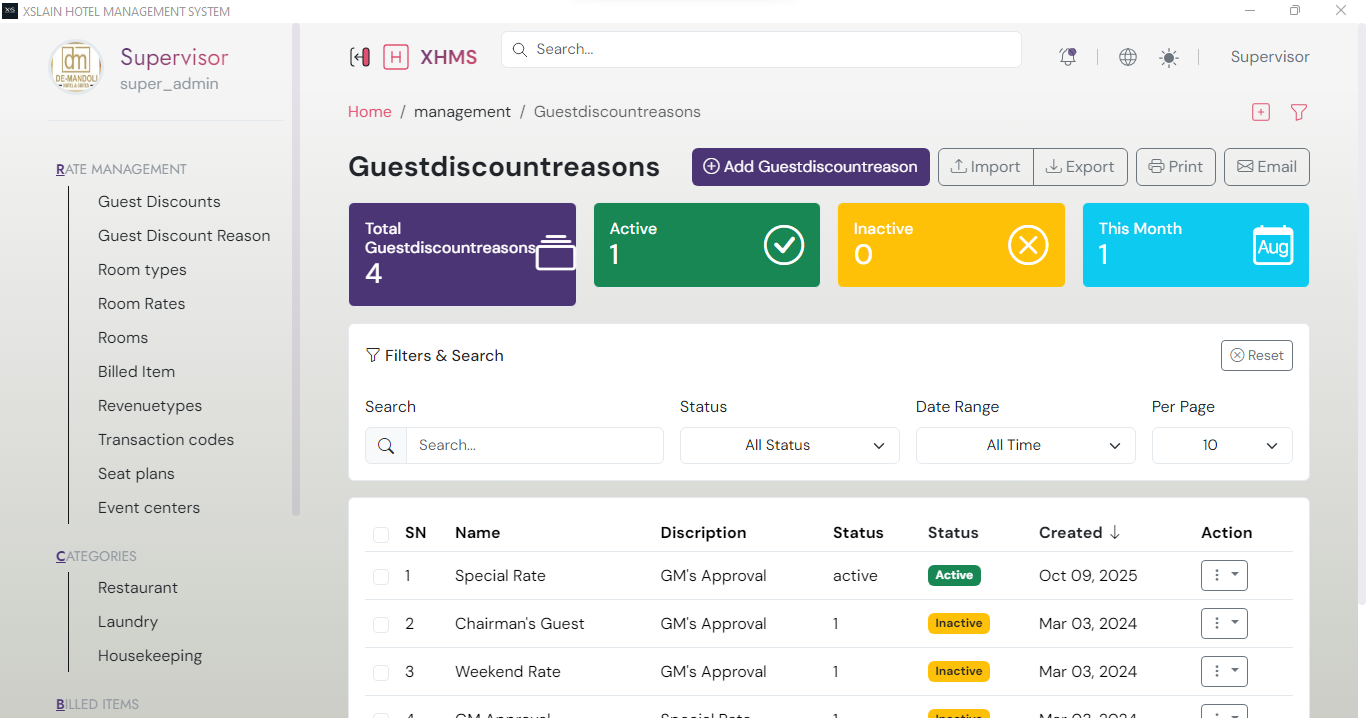Image resolution: width=1366 pixels, height=718 pixels.
Task: Select Guest Discounts in the sidebar menu
Action: (x=159, y=201)
